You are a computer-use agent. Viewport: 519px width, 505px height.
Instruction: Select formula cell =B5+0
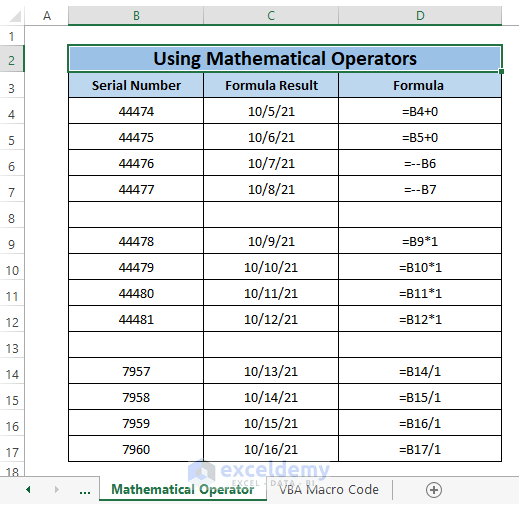(x=420, y=137)
